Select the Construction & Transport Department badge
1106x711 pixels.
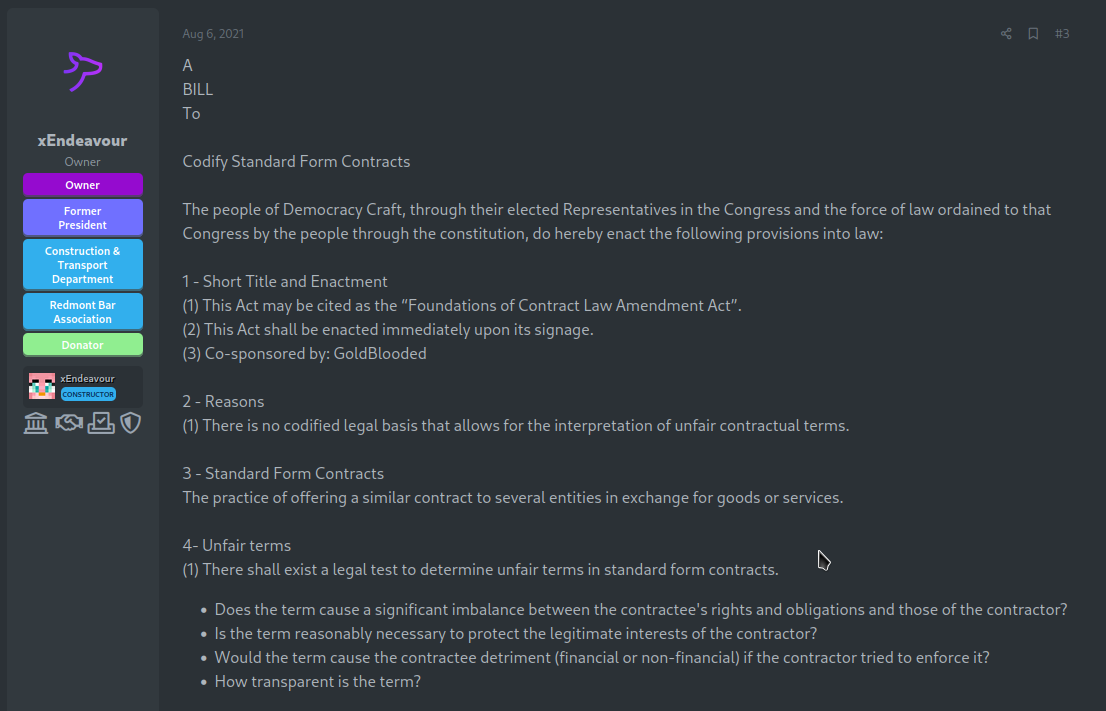coord(83,265)
